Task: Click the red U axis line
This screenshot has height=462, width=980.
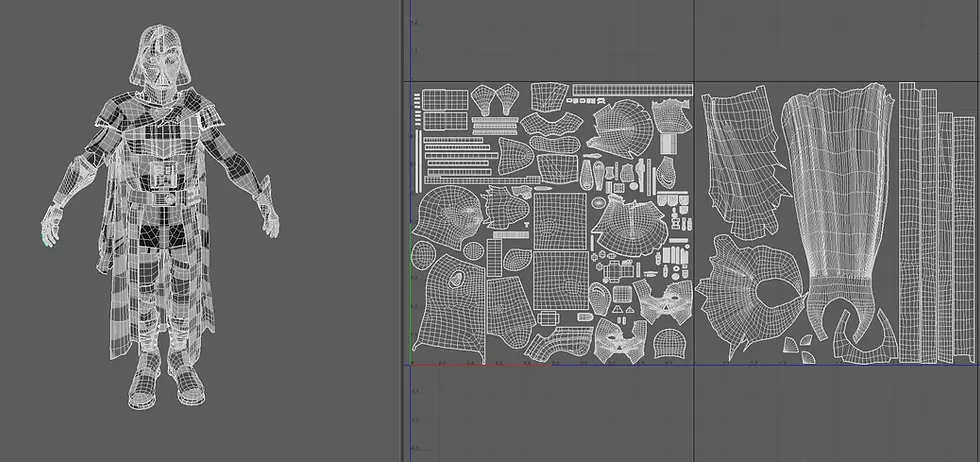Action: [481, 365]
